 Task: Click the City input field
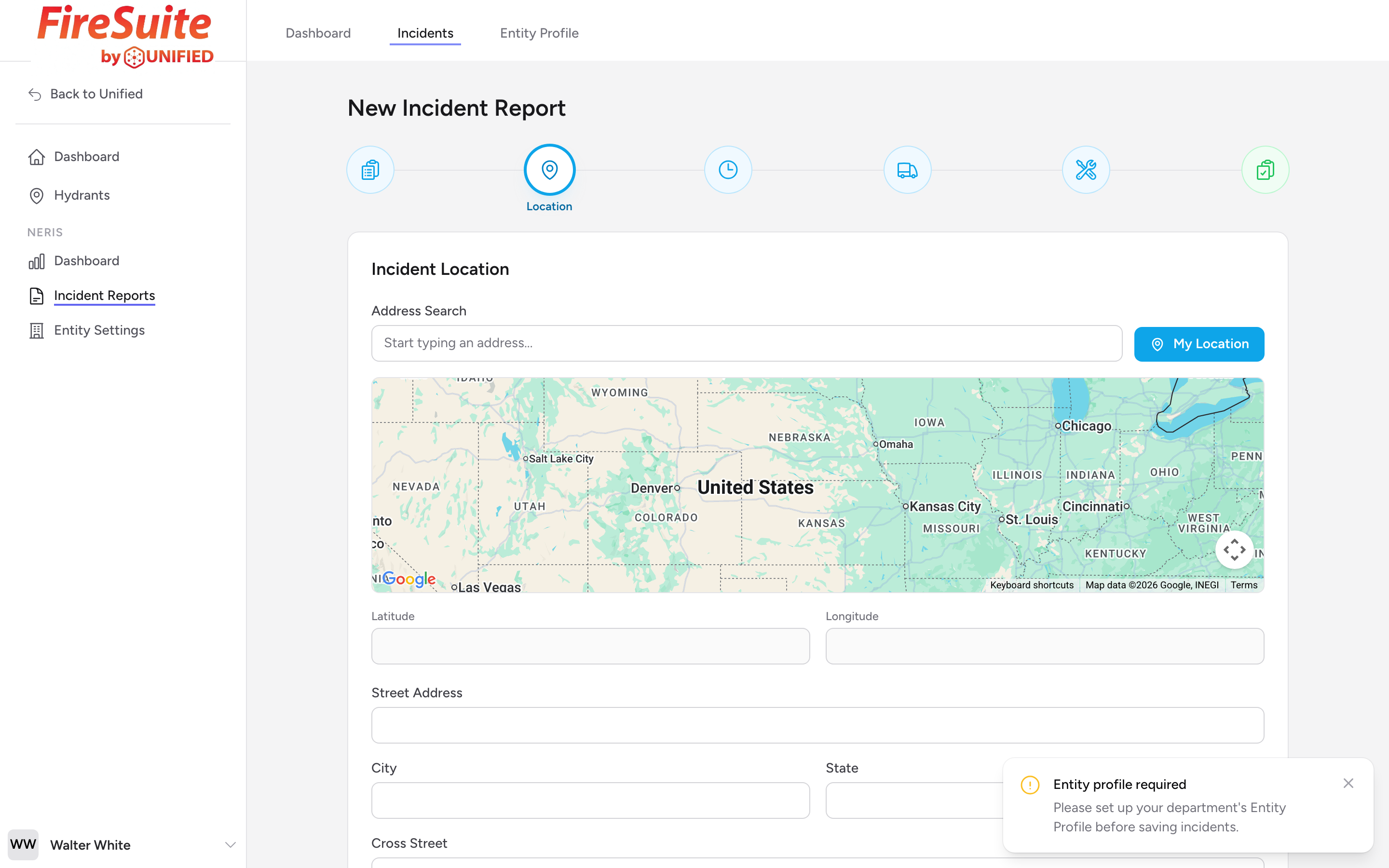(x=590, y=800)
